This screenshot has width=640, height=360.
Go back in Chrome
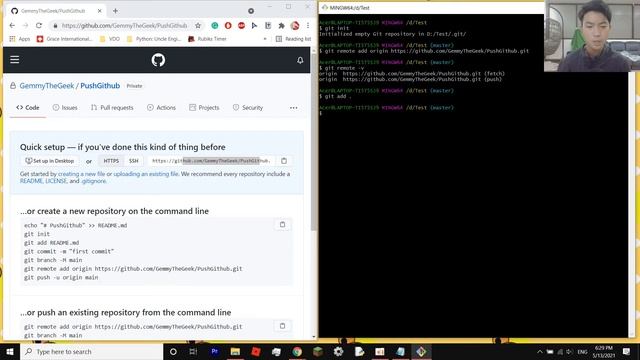[x=12, y=25]
